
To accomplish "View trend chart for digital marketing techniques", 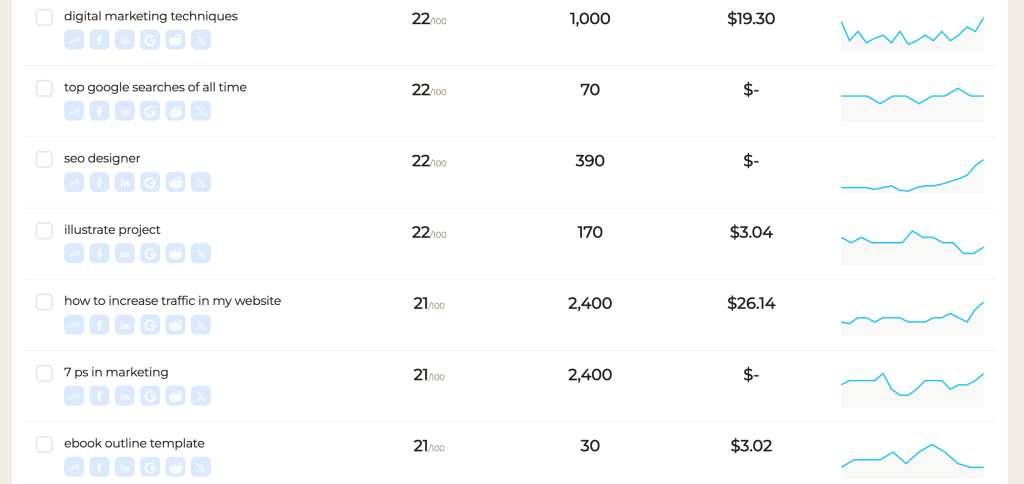I will [912, 33].
